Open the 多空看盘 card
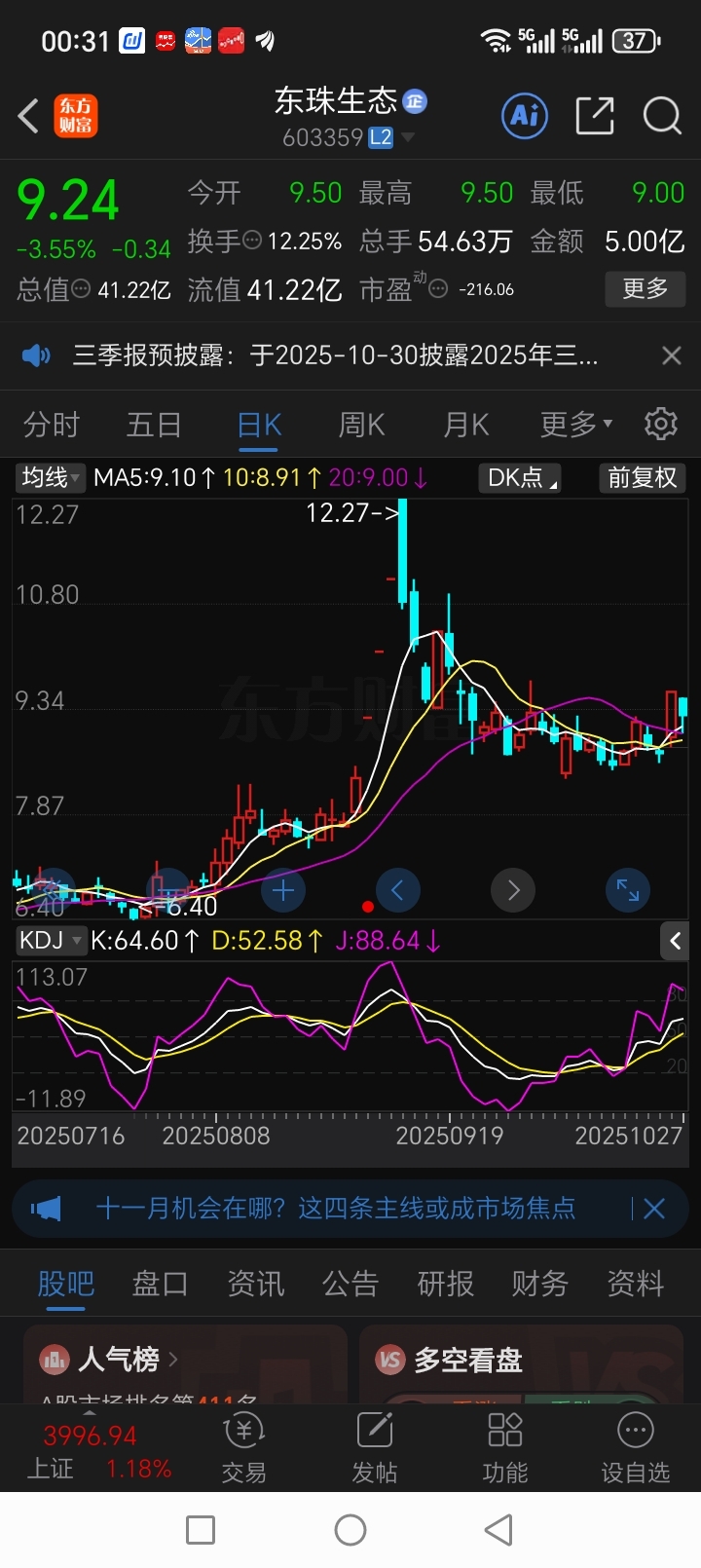This screenshot has width=701, height=1568. coord(522,1364)
